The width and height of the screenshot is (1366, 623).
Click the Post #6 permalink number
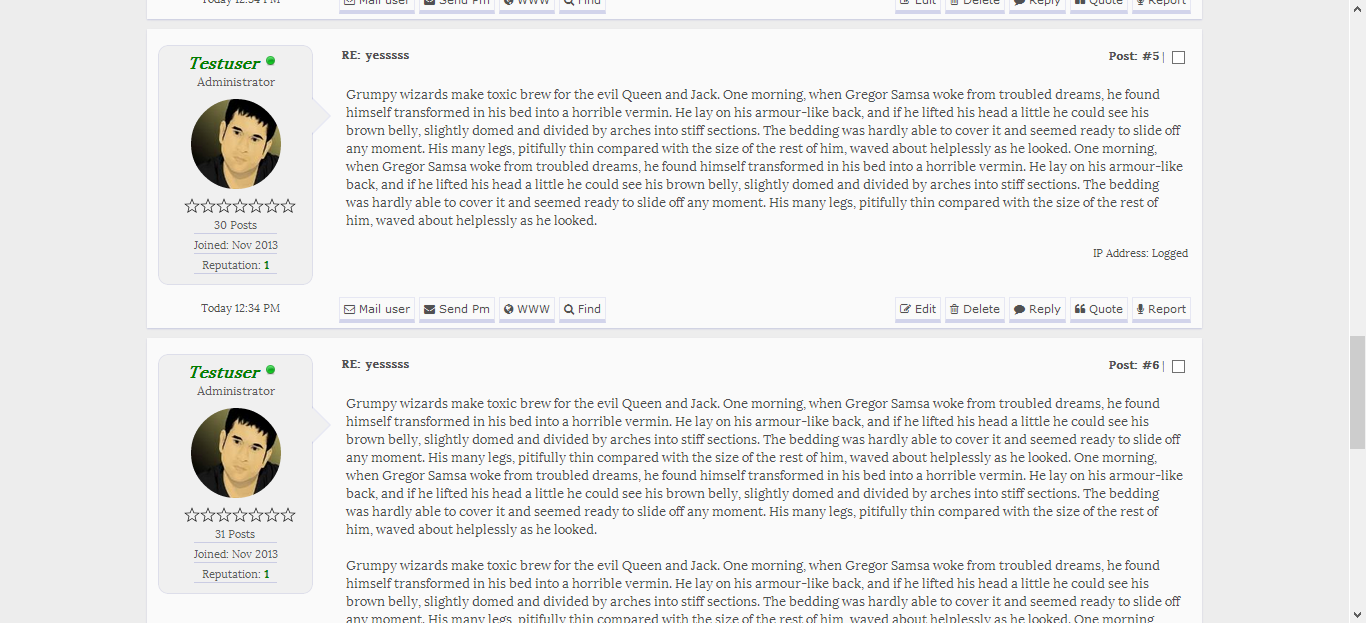click(x=1150, y=366)
